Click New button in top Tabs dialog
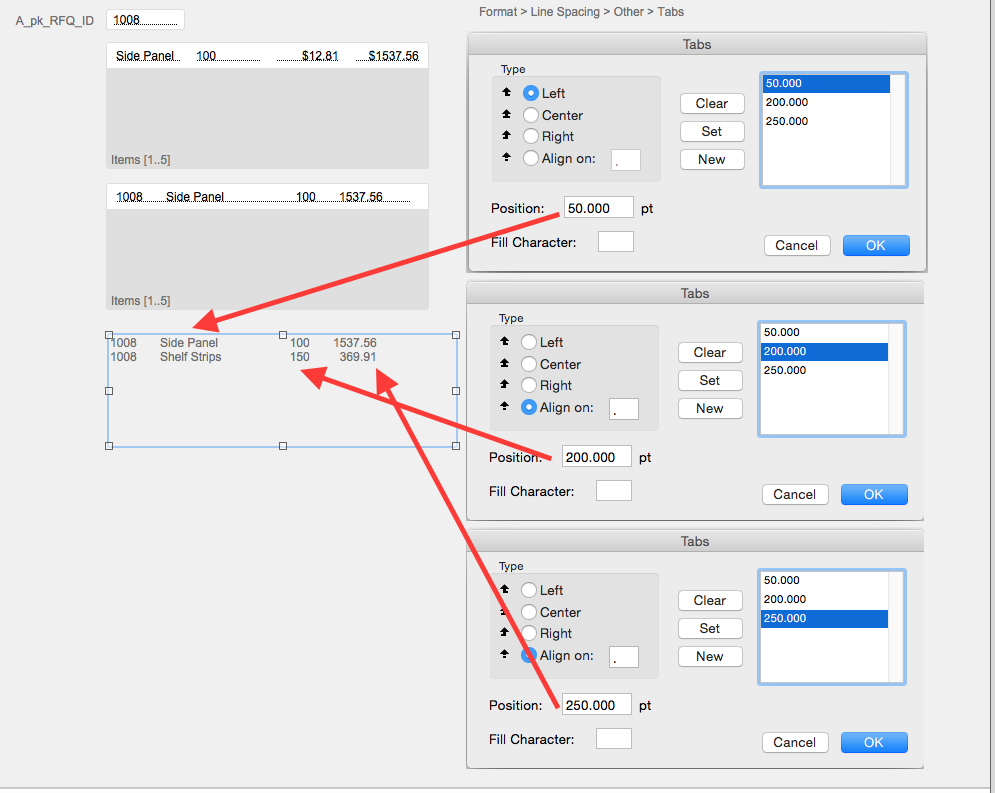Screen dimensions: 995x793 coord(712,159)
